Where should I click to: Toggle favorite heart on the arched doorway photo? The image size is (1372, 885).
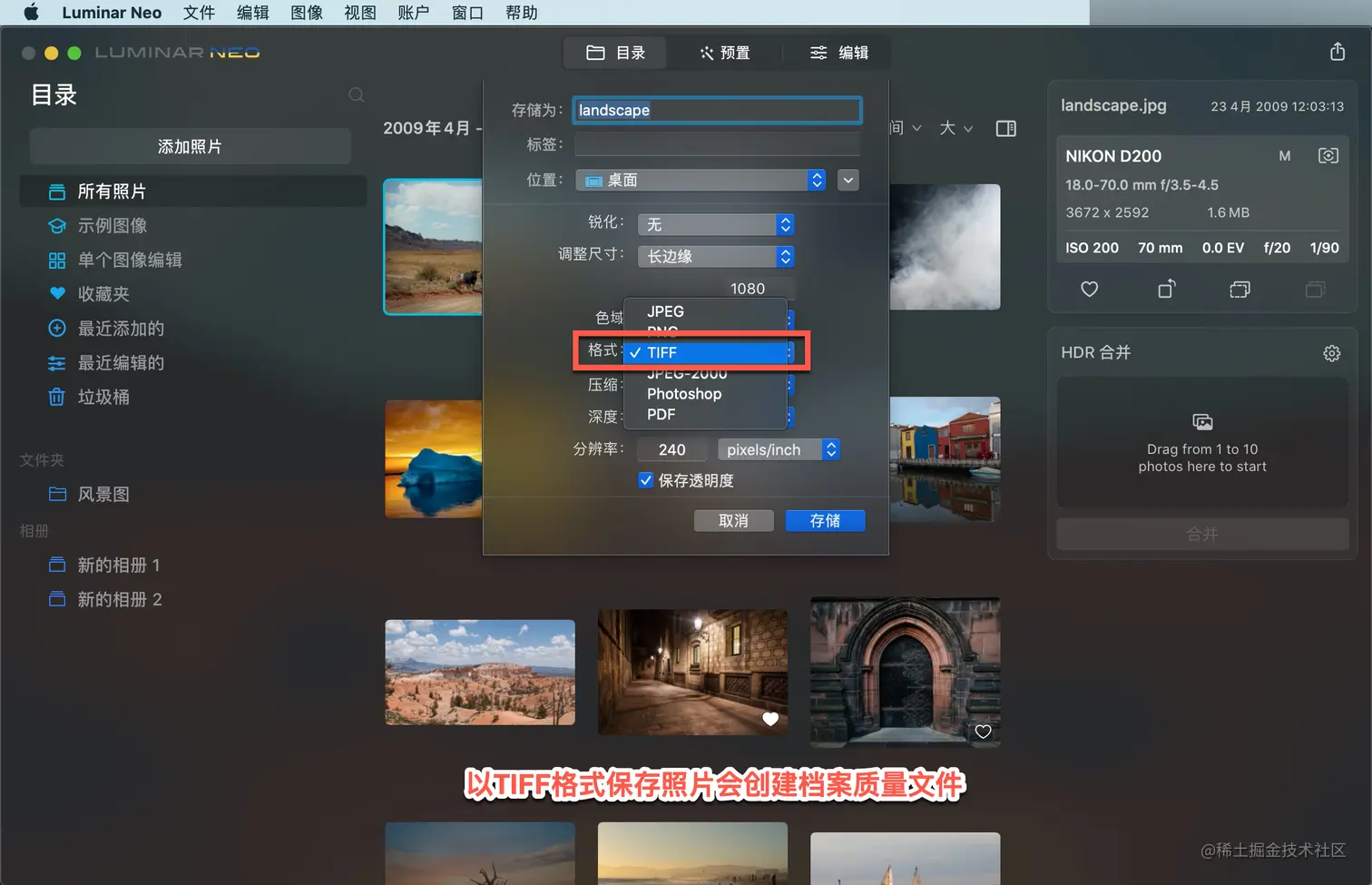click(983, 732)
